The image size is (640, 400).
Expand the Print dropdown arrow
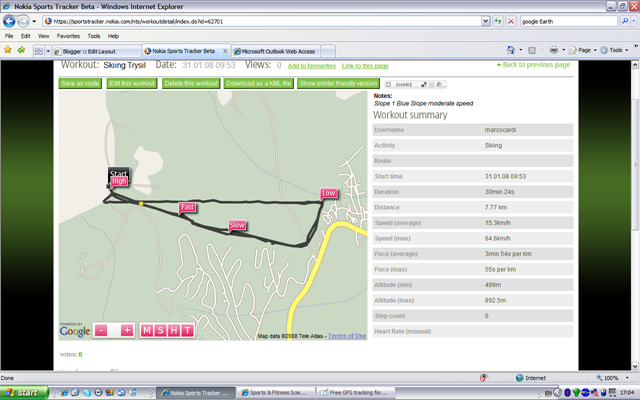pos(563,50)
